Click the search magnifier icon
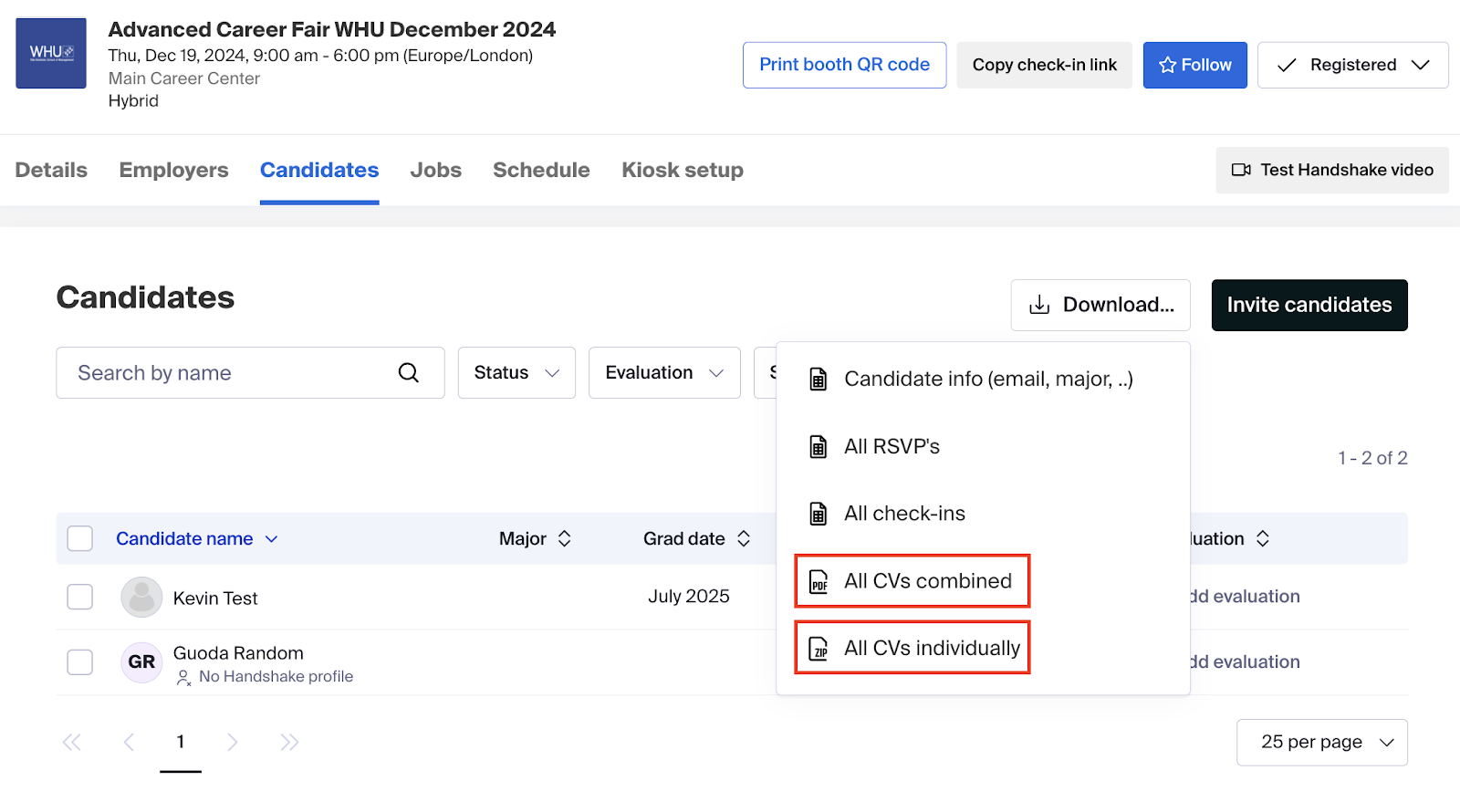This screenshot has height=812, width=1460. pos(409,372)
